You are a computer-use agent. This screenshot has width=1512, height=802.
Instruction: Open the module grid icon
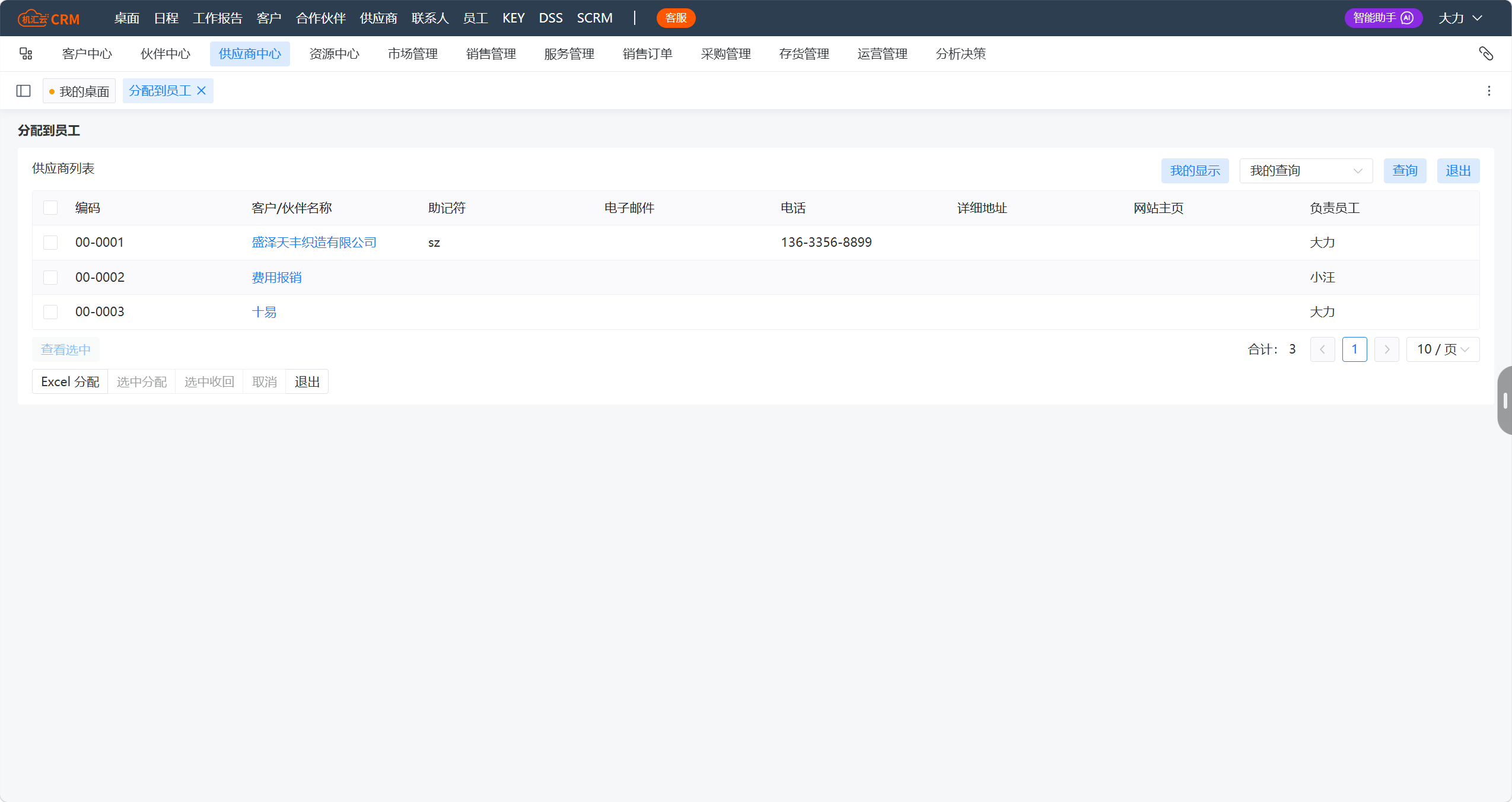26,54
